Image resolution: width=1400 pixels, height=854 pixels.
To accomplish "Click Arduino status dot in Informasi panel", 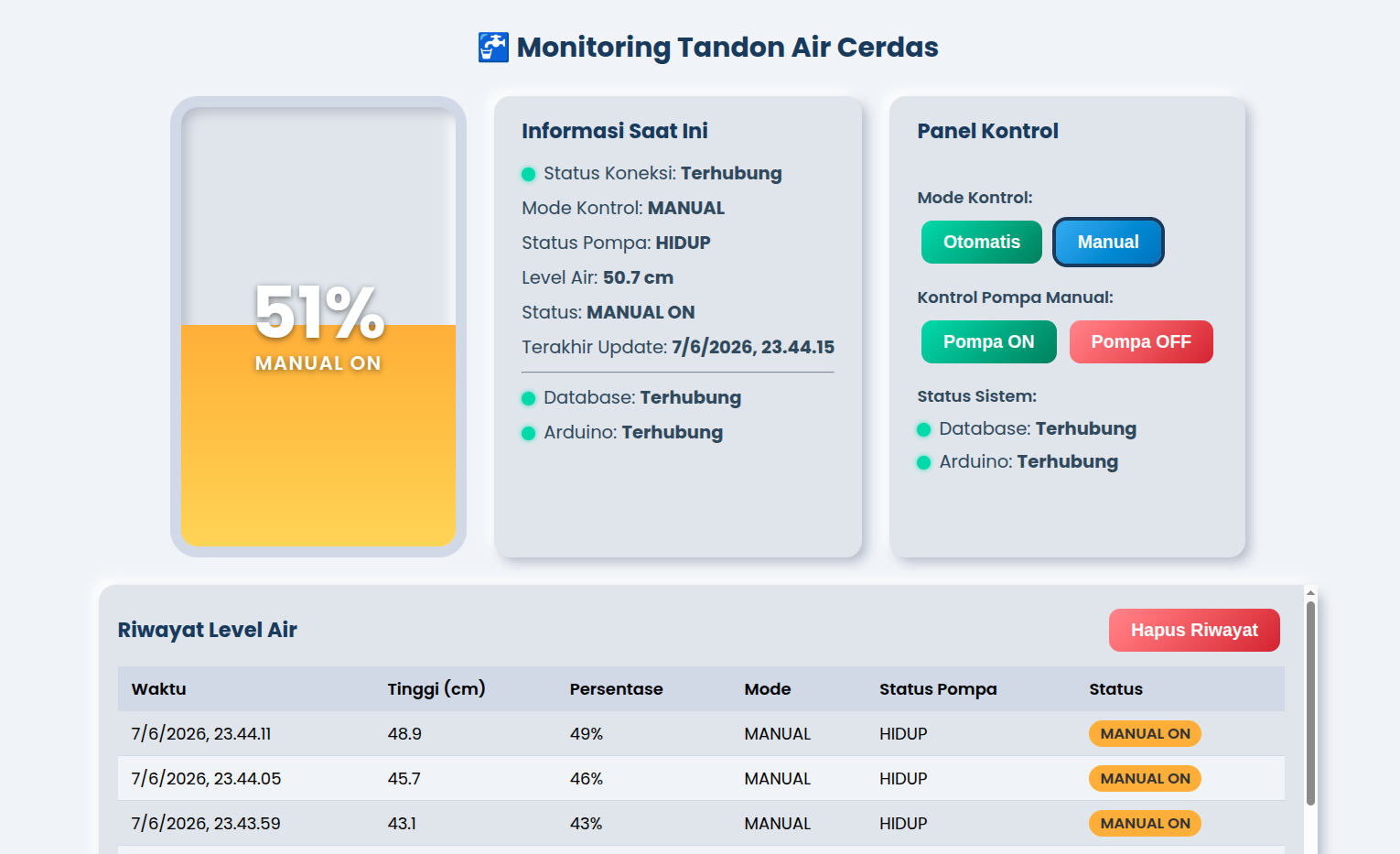I will tap(528, 433).
